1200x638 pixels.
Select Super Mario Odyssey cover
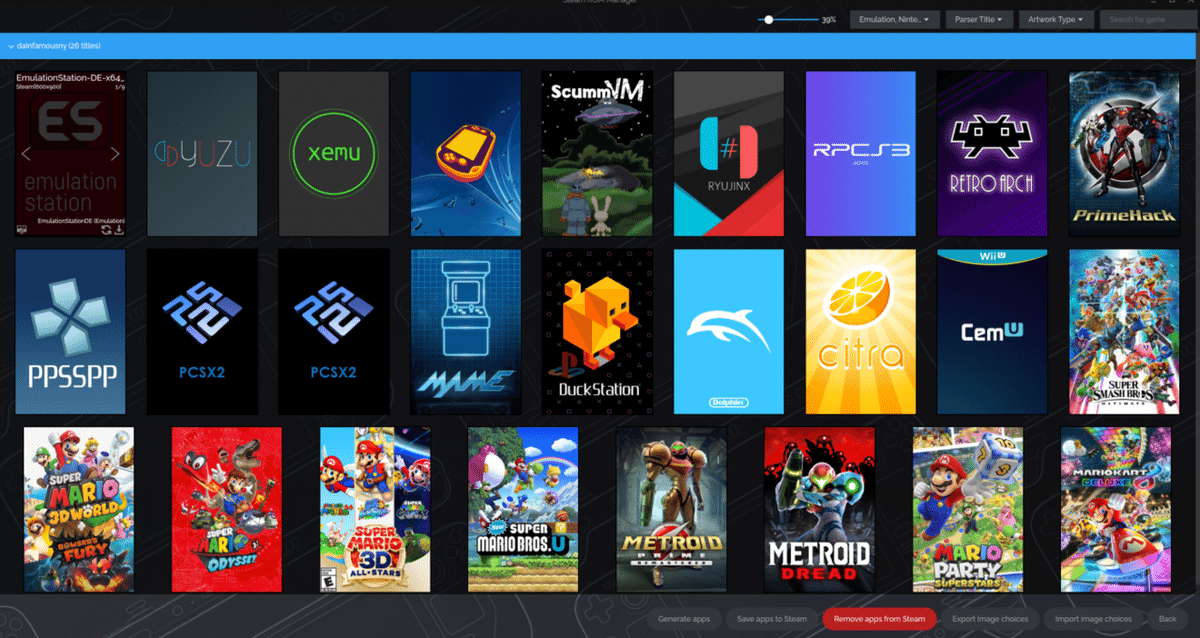pyautogui.click(x=227, y=509)
